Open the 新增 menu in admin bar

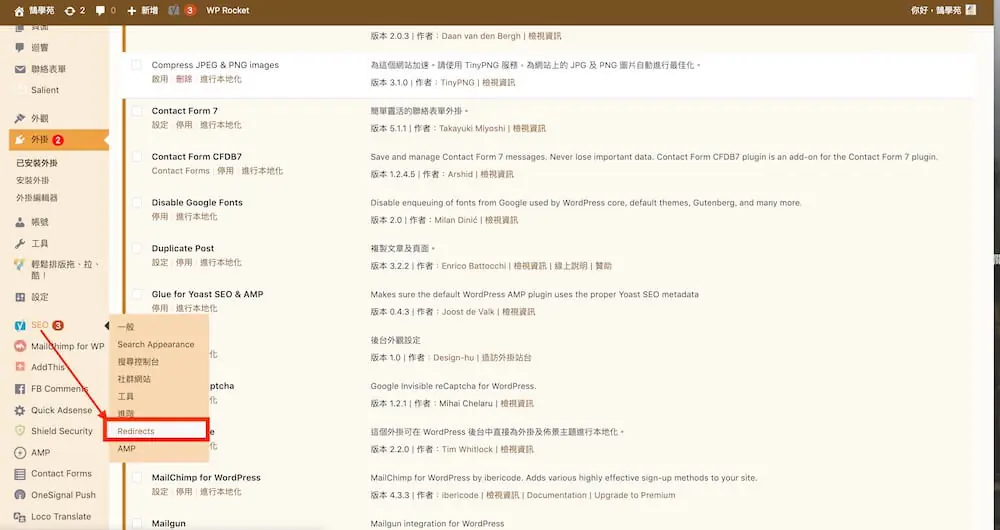(143, 11)
